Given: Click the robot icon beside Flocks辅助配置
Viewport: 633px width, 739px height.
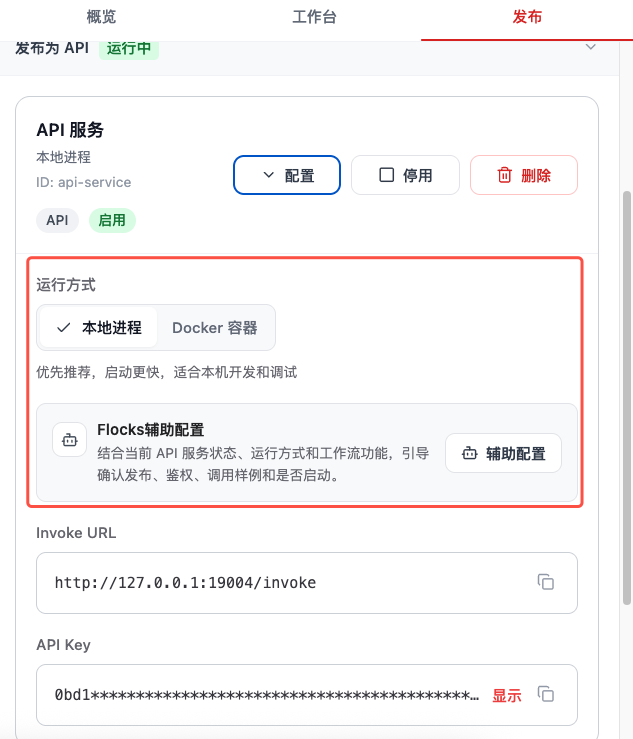Looking at the screenshot, I should [x=70, y=440].
